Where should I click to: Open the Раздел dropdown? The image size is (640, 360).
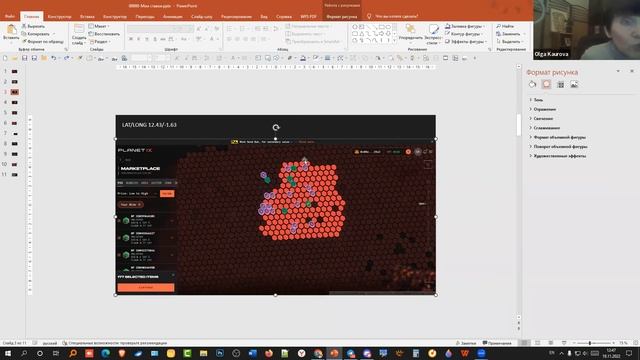pyautogui.click(x=99, y=42)
